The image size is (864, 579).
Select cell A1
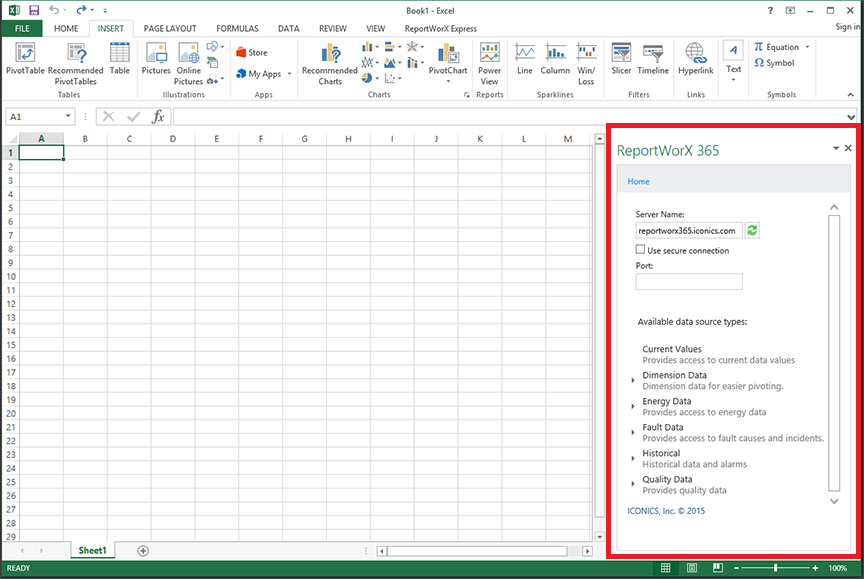(x=41, y=153)
